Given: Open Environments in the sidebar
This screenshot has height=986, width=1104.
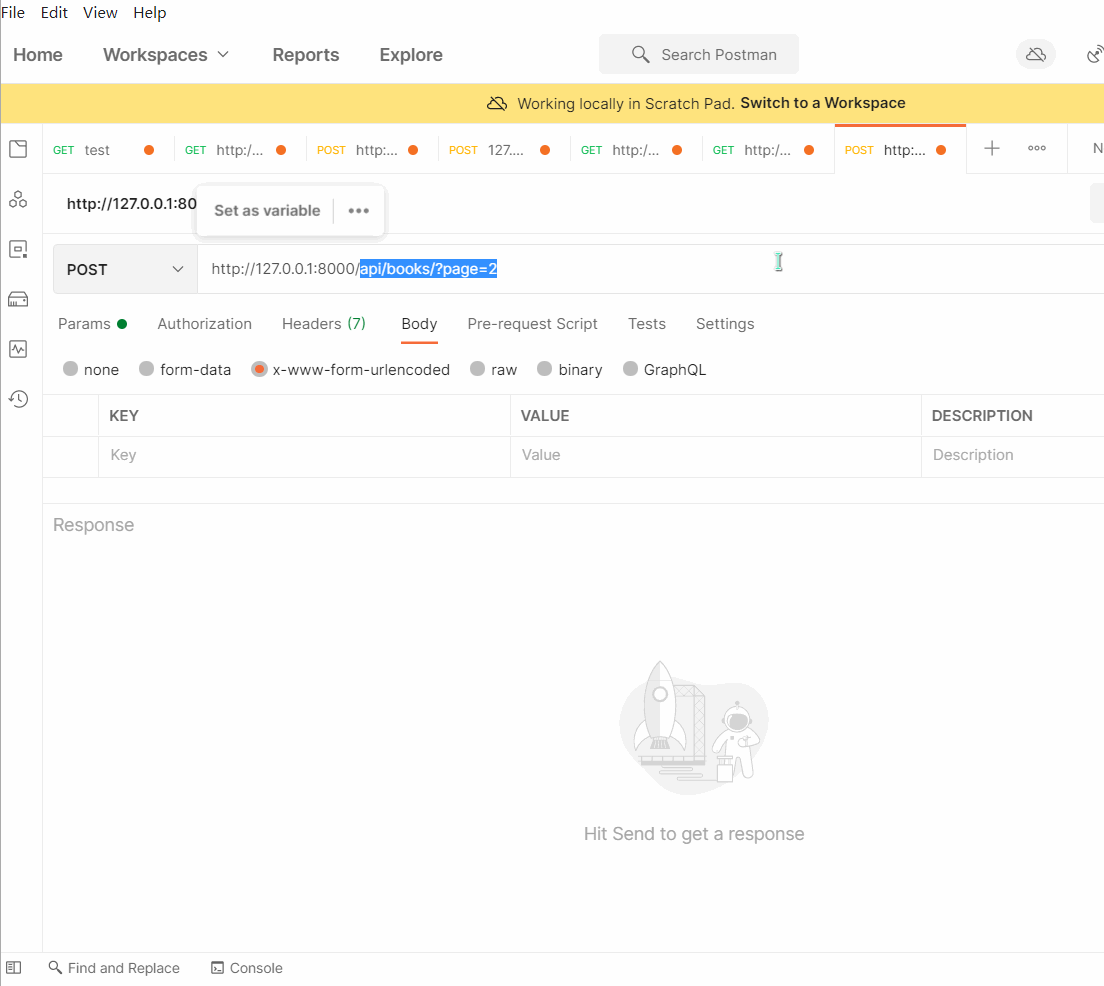Looking at the screenshot, I should tap(18, 250).
